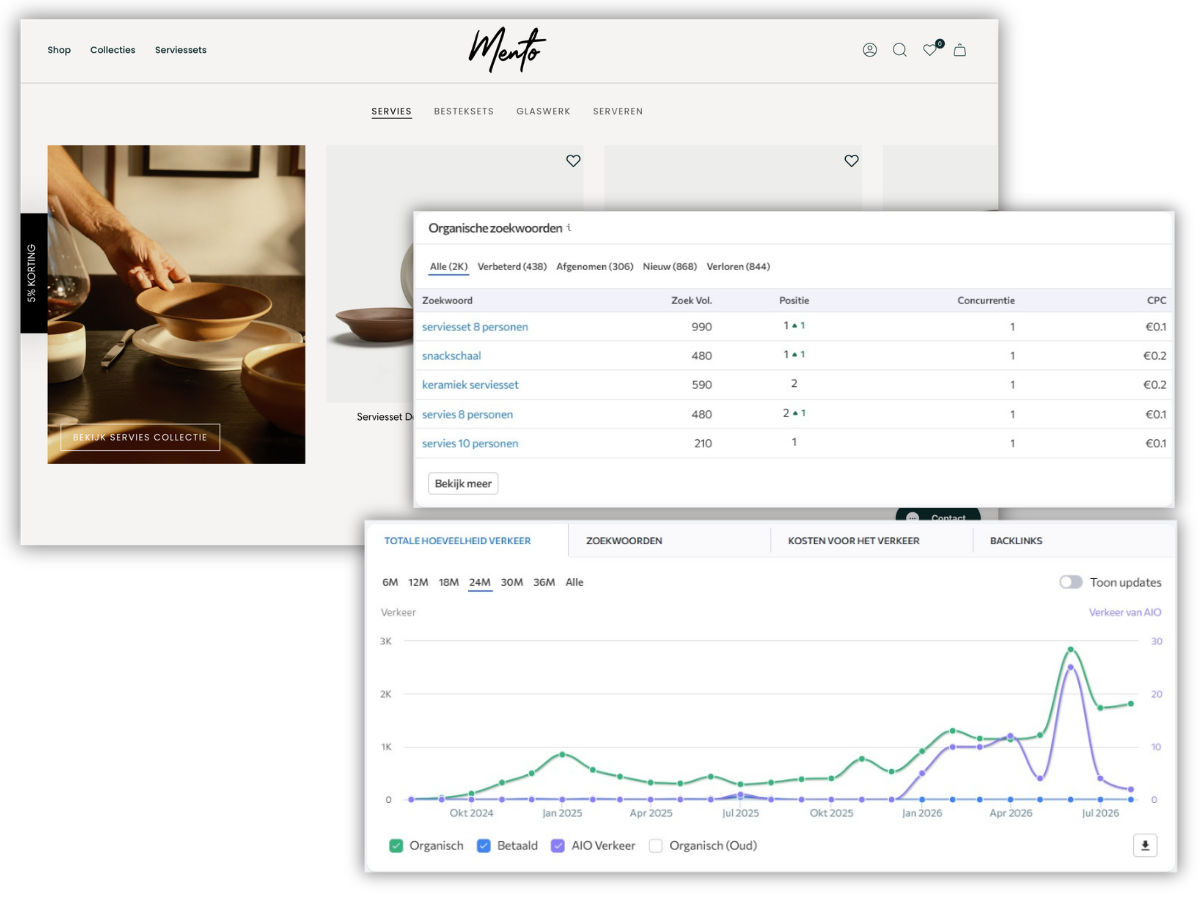This screenshot has width=1200, height=900.
Task: Filter keywords by Afgenomen (306)
Action: pos(595,267)
